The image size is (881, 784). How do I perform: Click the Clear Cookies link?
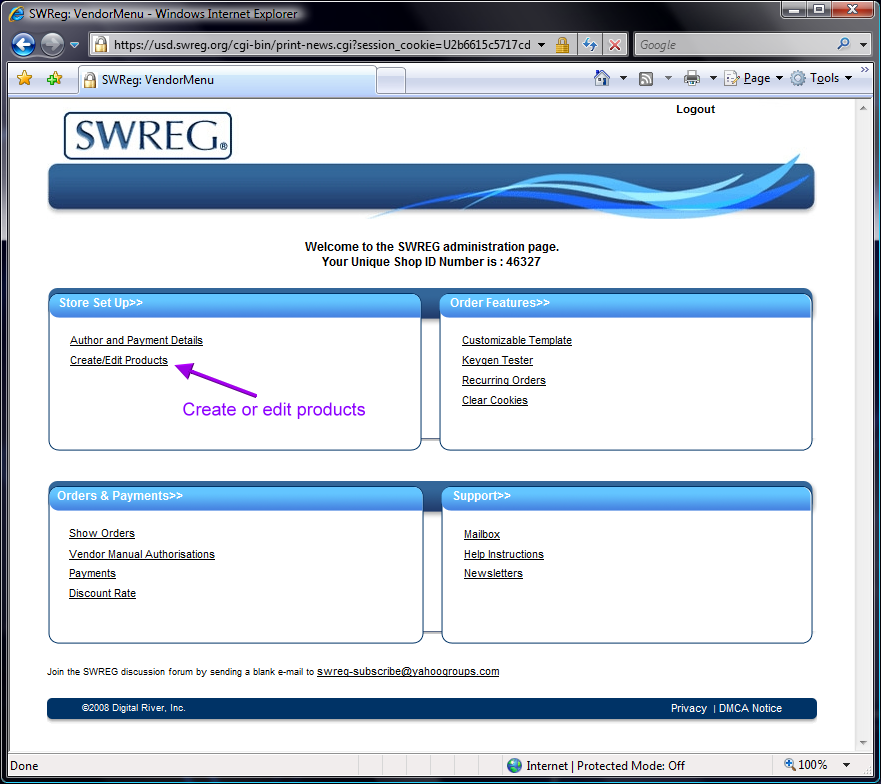[x=494, y=400]
